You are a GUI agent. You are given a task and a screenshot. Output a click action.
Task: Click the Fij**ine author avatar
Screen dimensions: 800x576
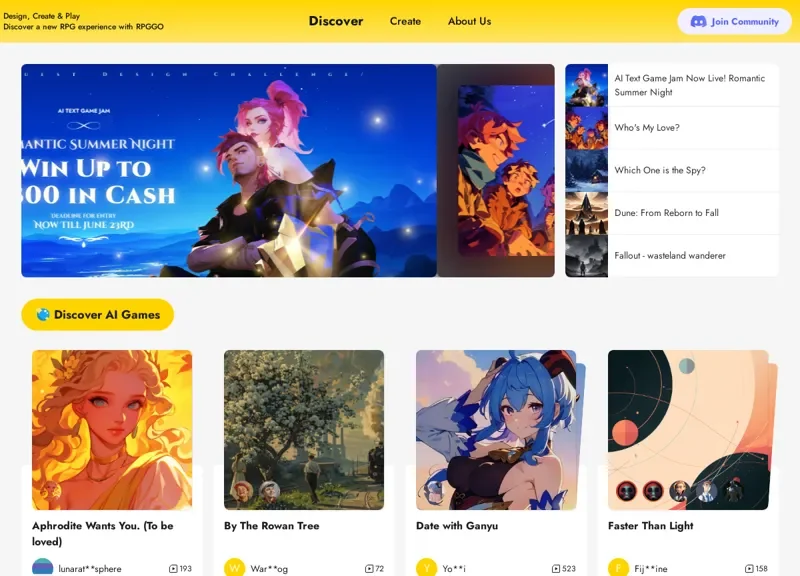click(x=618, y=568)
